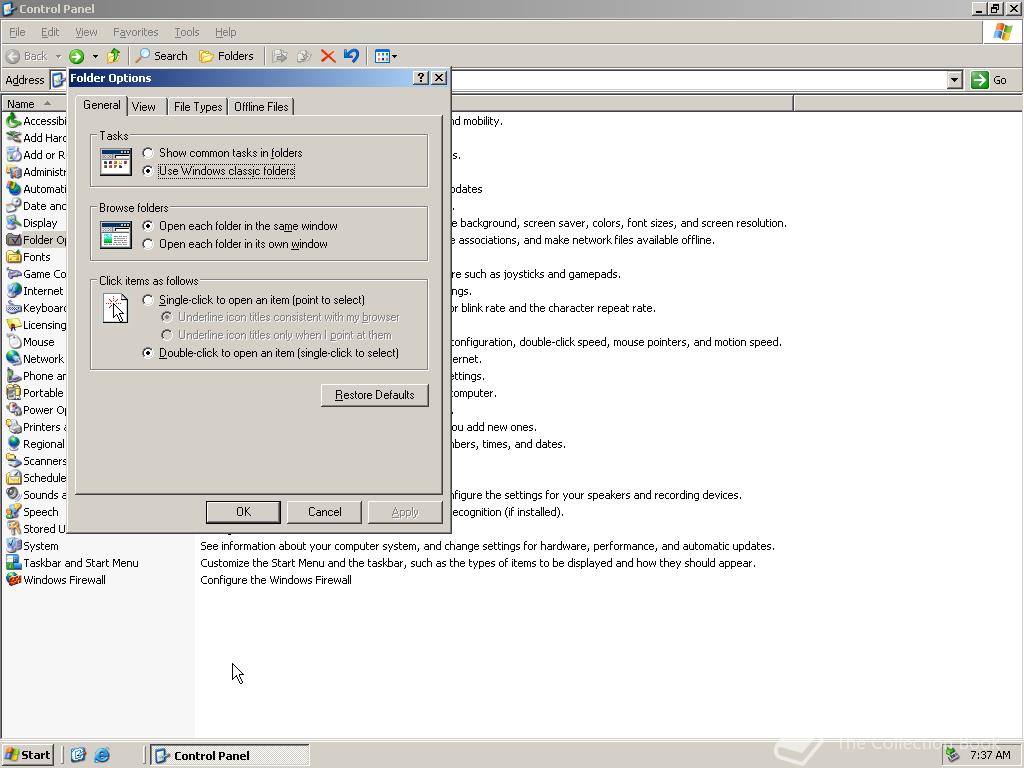Click the green Forward arrow icon

coord(76,56)
